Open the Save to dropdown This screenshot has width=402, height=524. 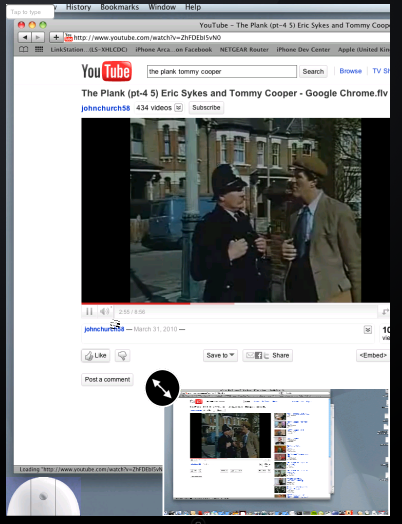point(220,355)
